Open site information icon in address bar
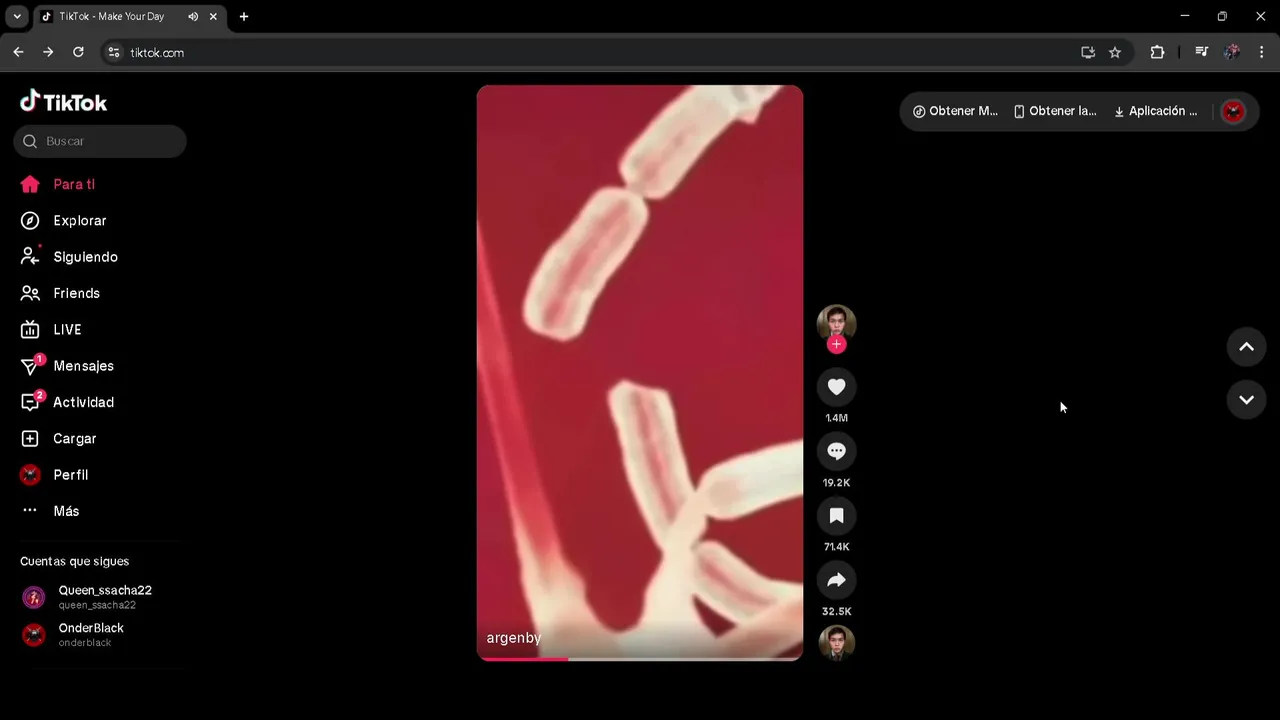Screen dimensions: 1280x720 pyautogui.click(x=114, y=52)
